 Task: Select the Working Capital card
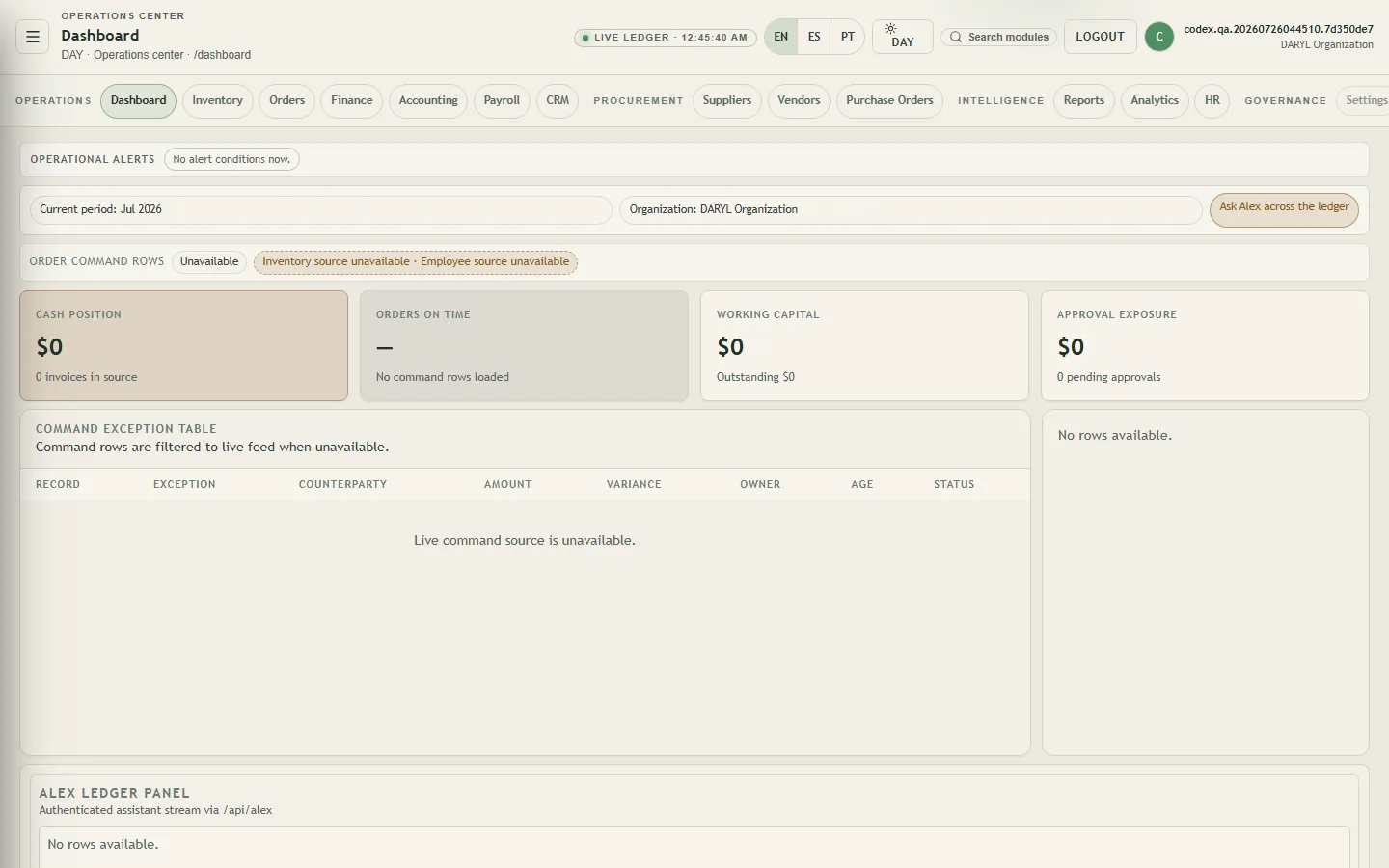pos(864,345)
